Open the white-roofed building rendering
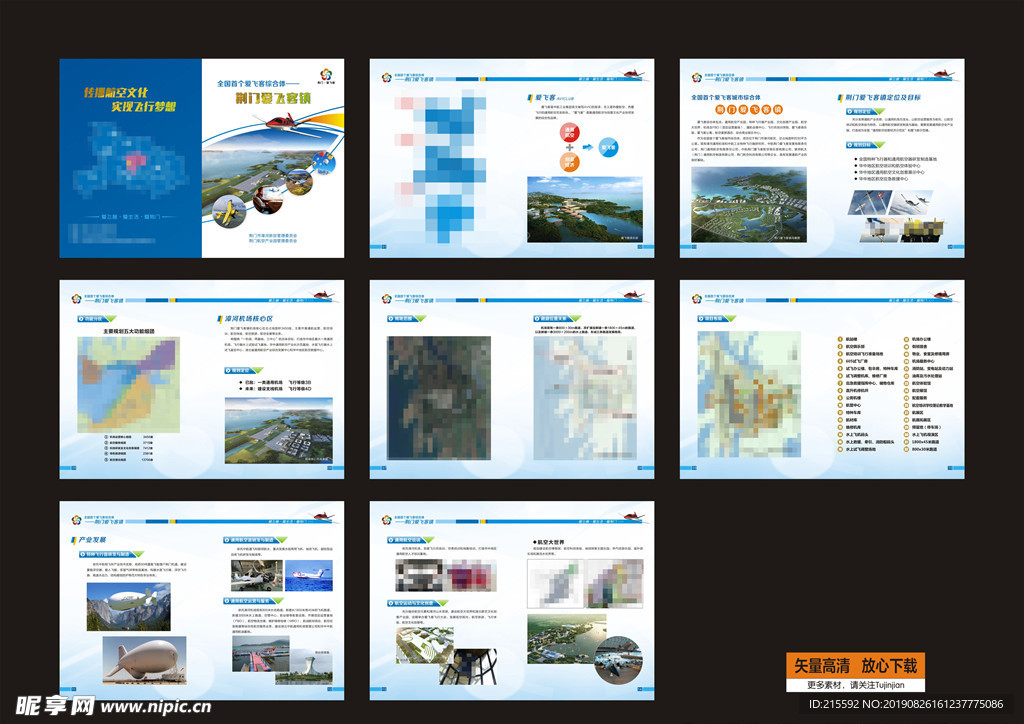Screen dimensions: 1024x724 tap(425, 646)
